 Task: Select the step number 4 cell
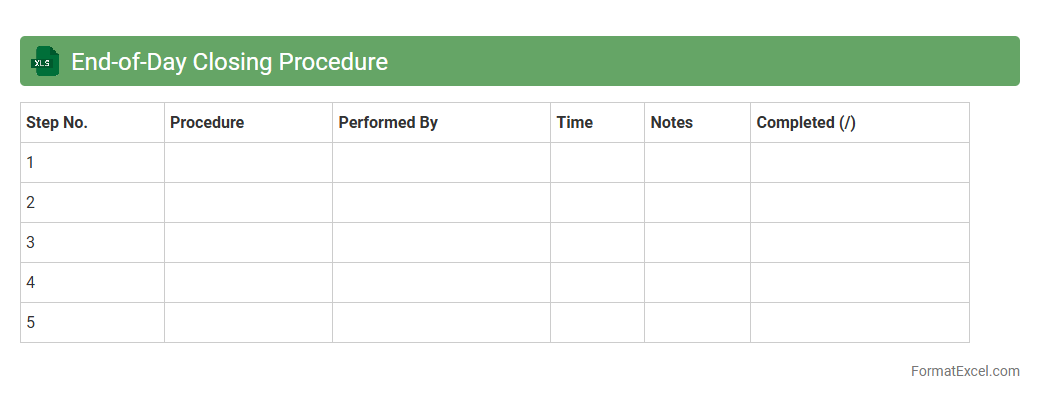tap(92, 283)
